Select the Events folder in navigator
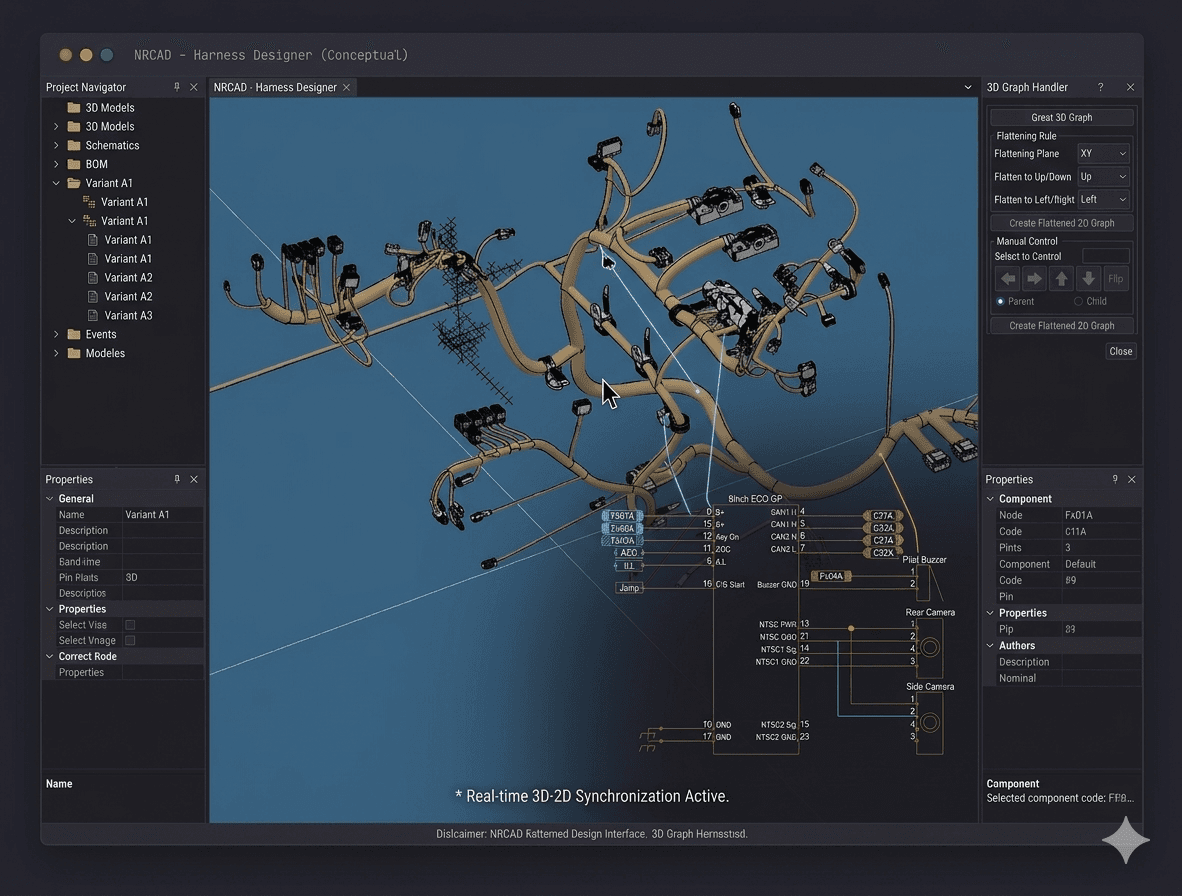The width and height of the screenshot is (1182, 896). 100,334
